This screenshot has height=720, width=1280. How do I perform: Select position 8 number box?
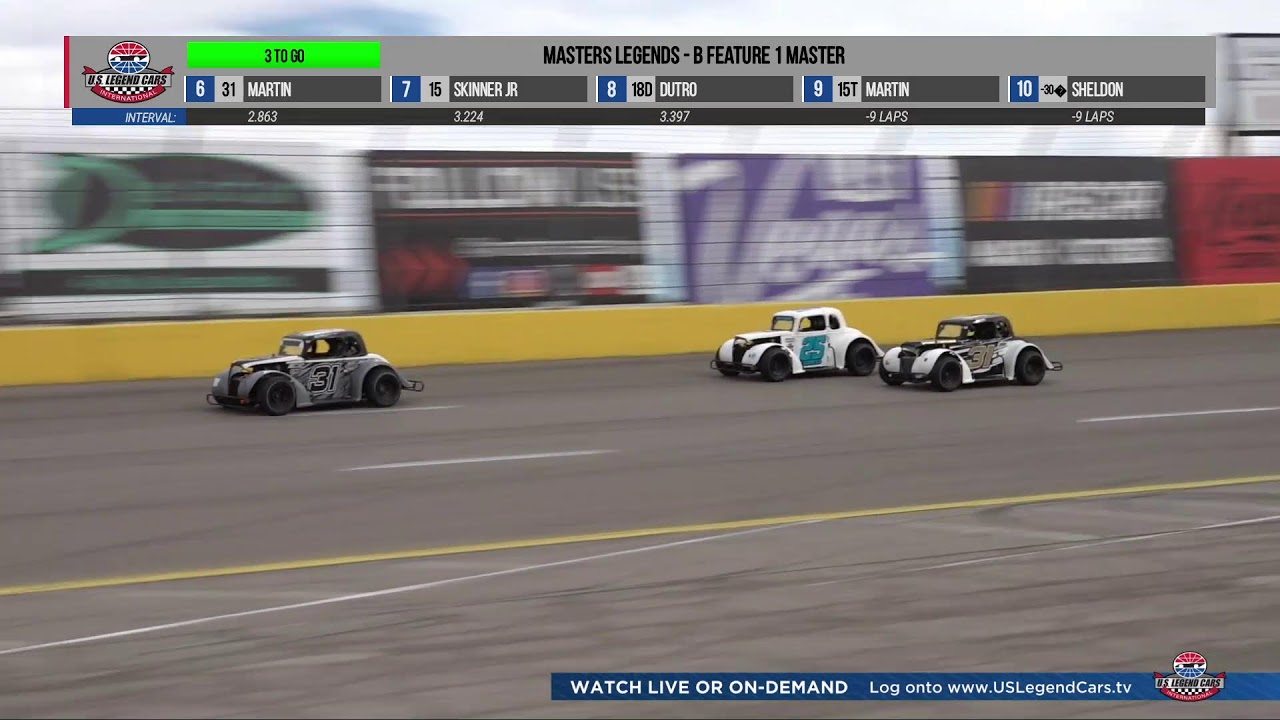[612, 89]
